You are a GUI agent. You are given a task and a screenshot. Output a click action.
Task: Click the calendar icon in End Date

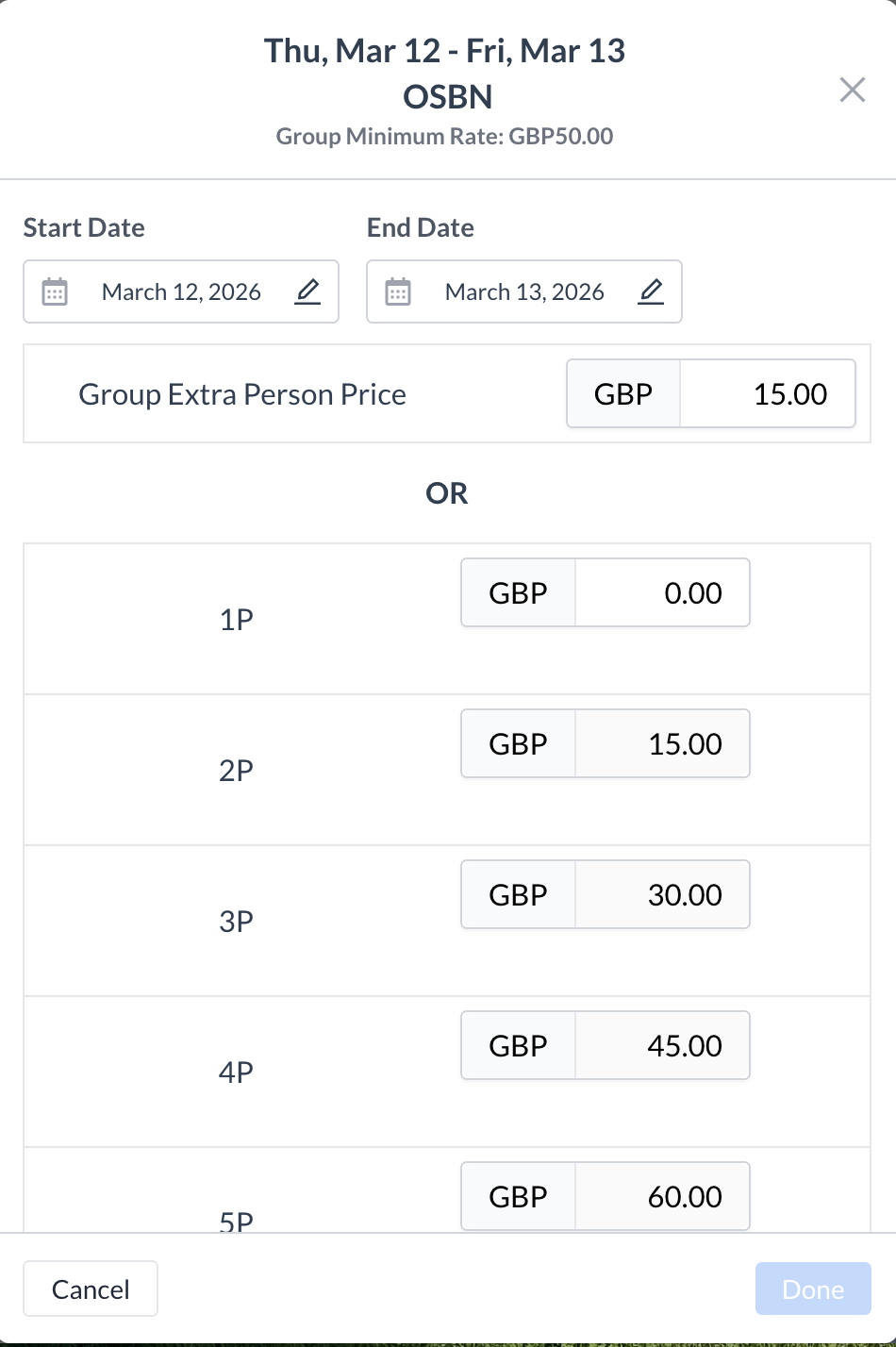point(398,292)
